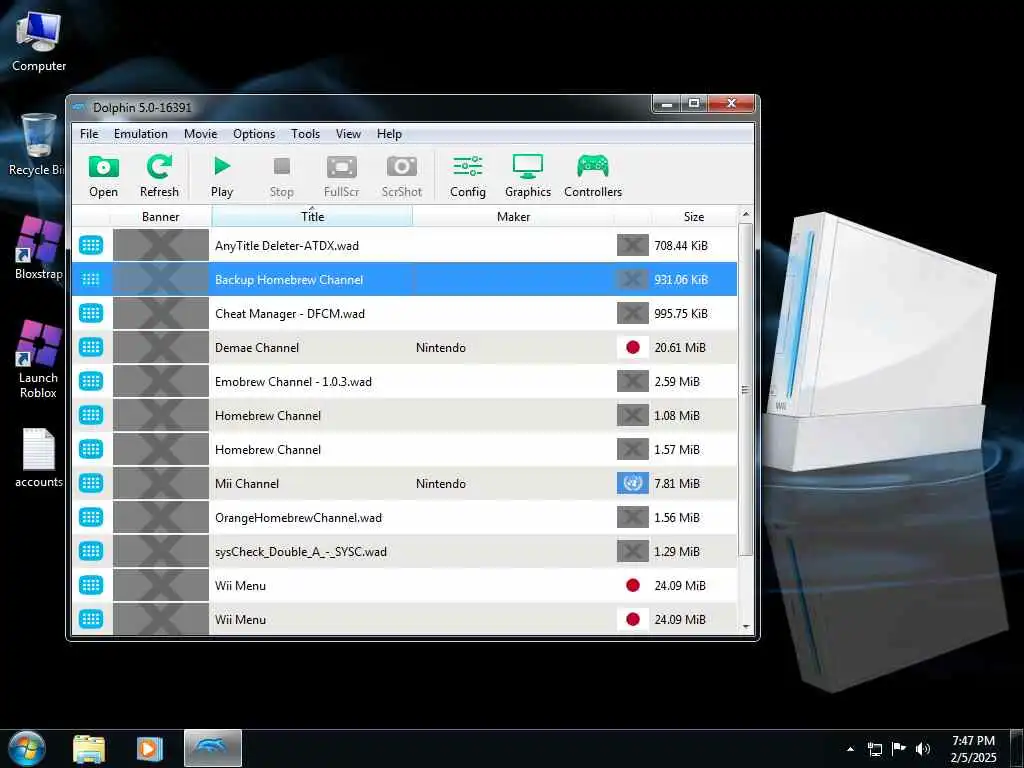Viewport: 1024px width, 768px height.
Task: Click Japan flag in Demae Channel row
Action: pos(633,347)
